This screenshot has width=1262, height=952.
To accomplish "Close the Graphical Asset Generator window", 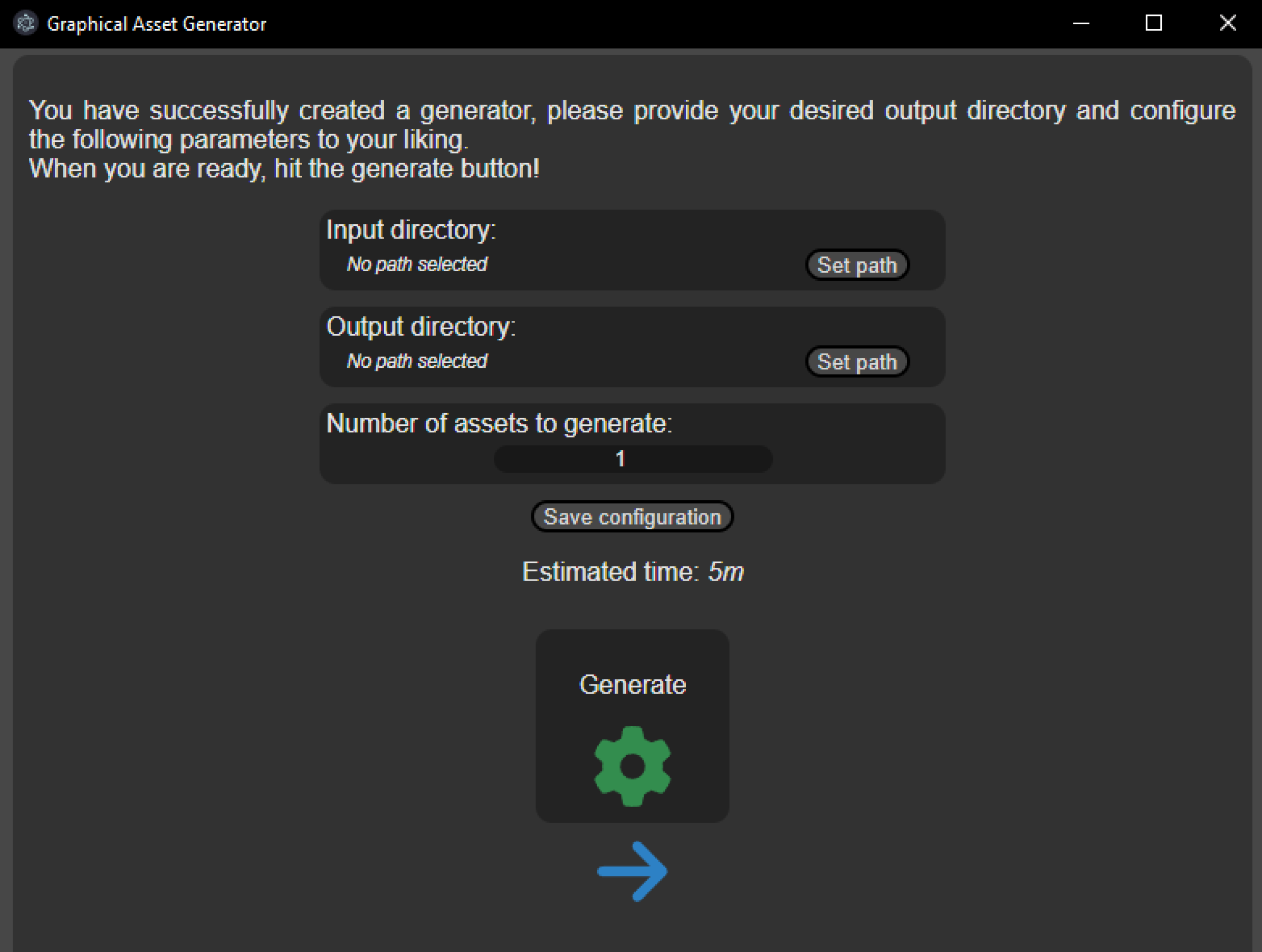I will point(1227,23).
